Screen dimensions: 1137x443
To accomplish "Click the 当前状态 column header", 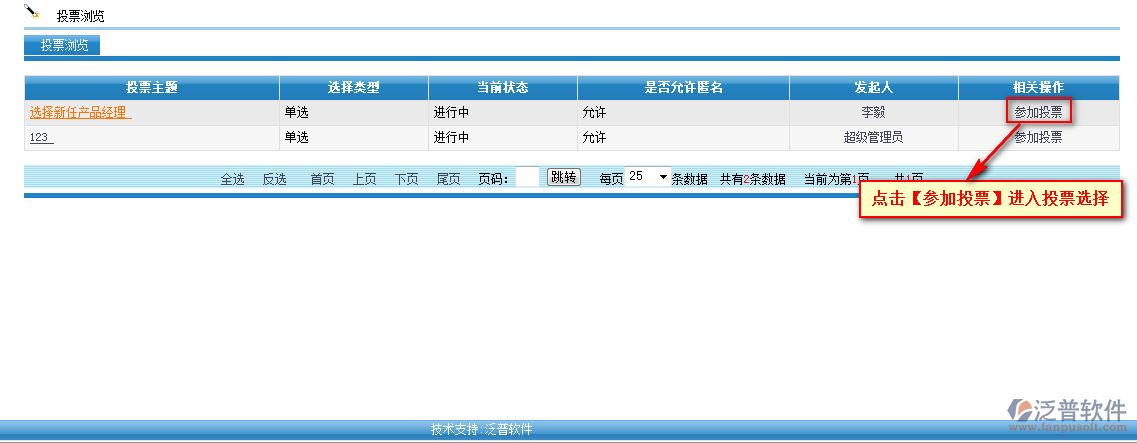I will 503,88.
